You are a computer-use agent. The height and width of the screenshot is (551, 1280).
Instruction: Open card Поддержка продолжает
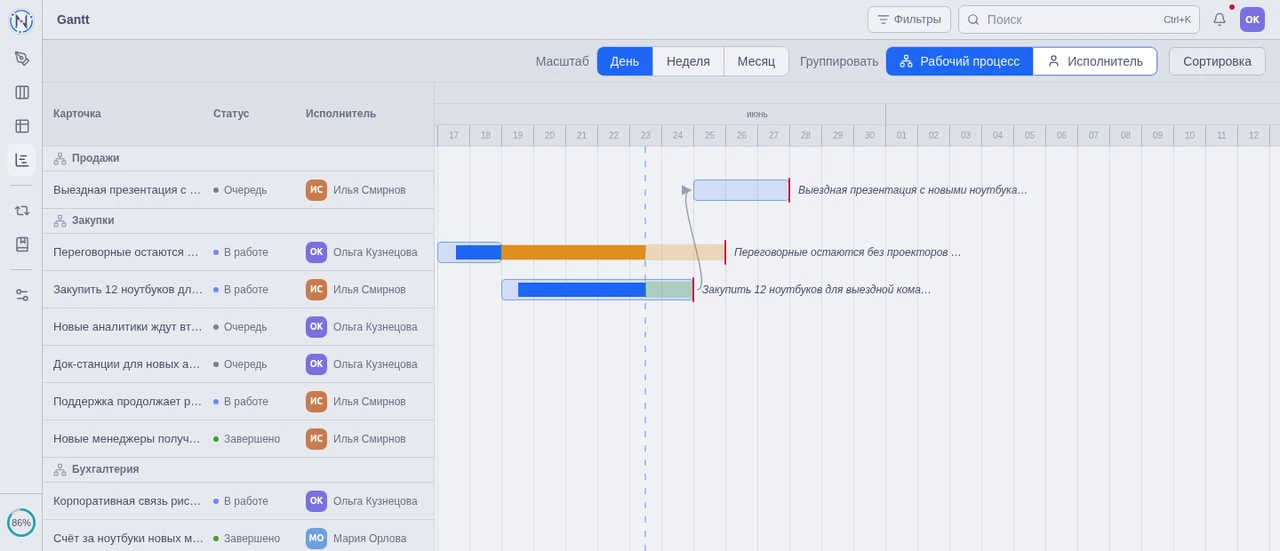click(x=127, y=401)
